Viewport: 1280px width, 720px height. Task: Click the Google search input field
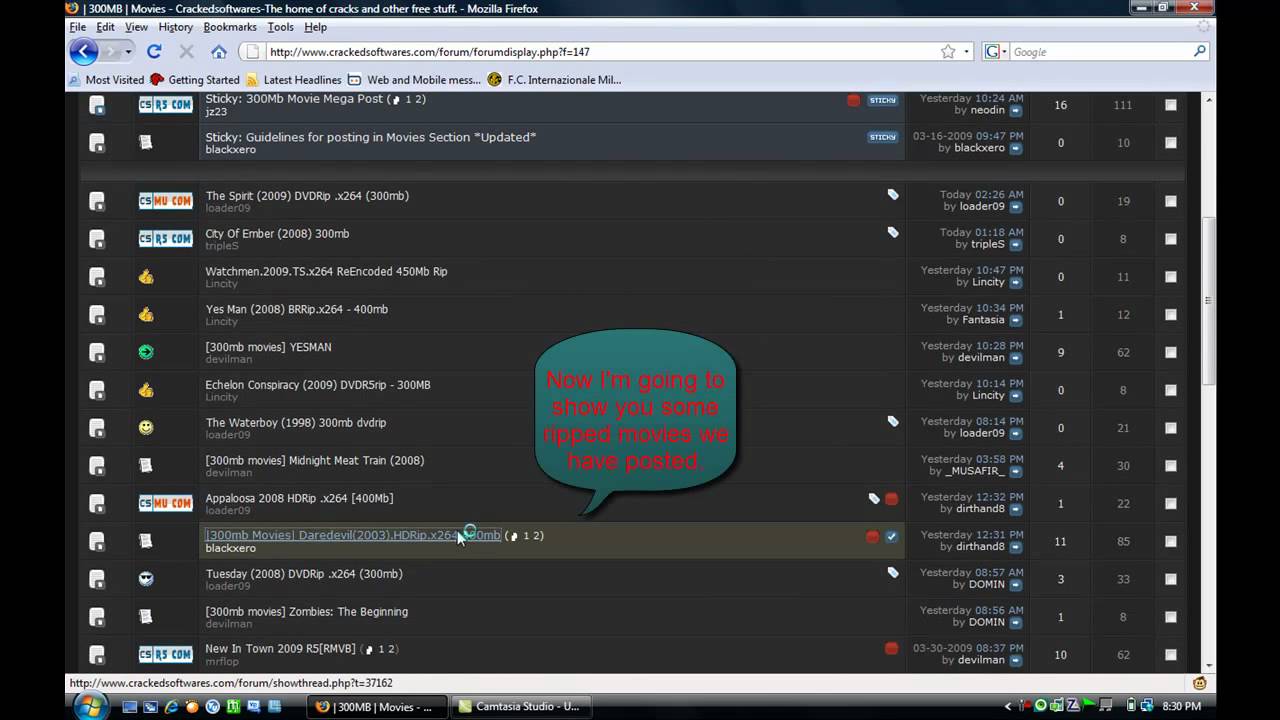click(x=1098, y=52)
